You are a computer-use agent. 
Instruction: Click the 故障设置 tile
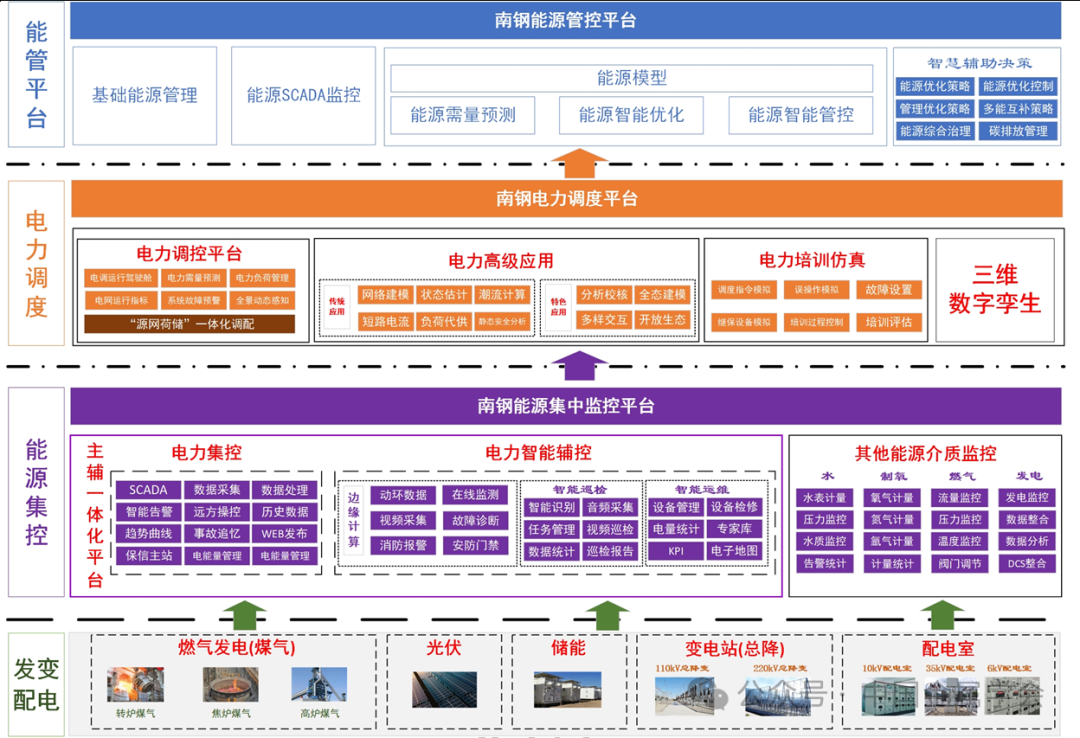889,289
